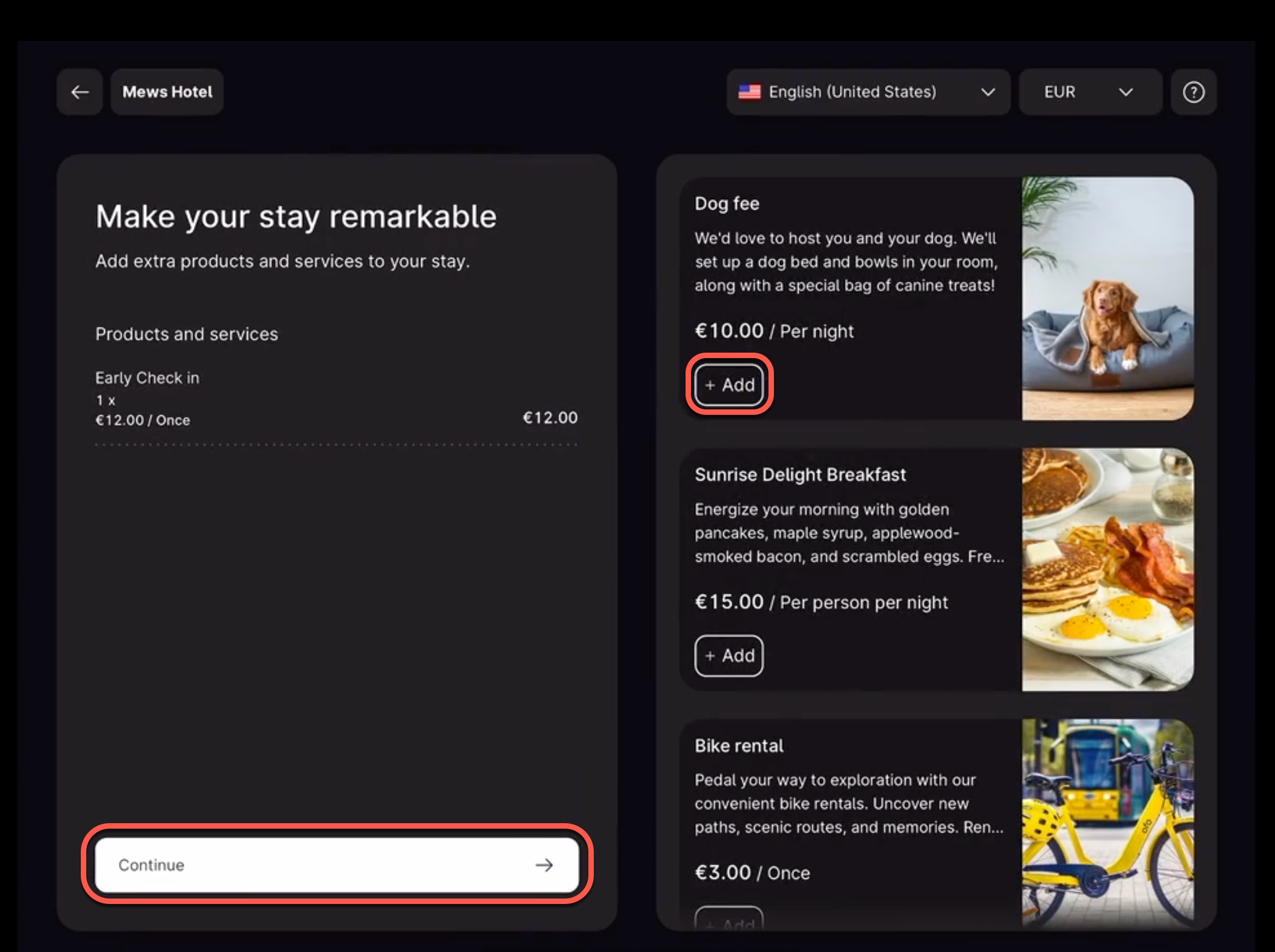This screenshot has width=1275, height=952.
Task: Click the plus icon for Dog fee
Action: click(x=710, y=385)
